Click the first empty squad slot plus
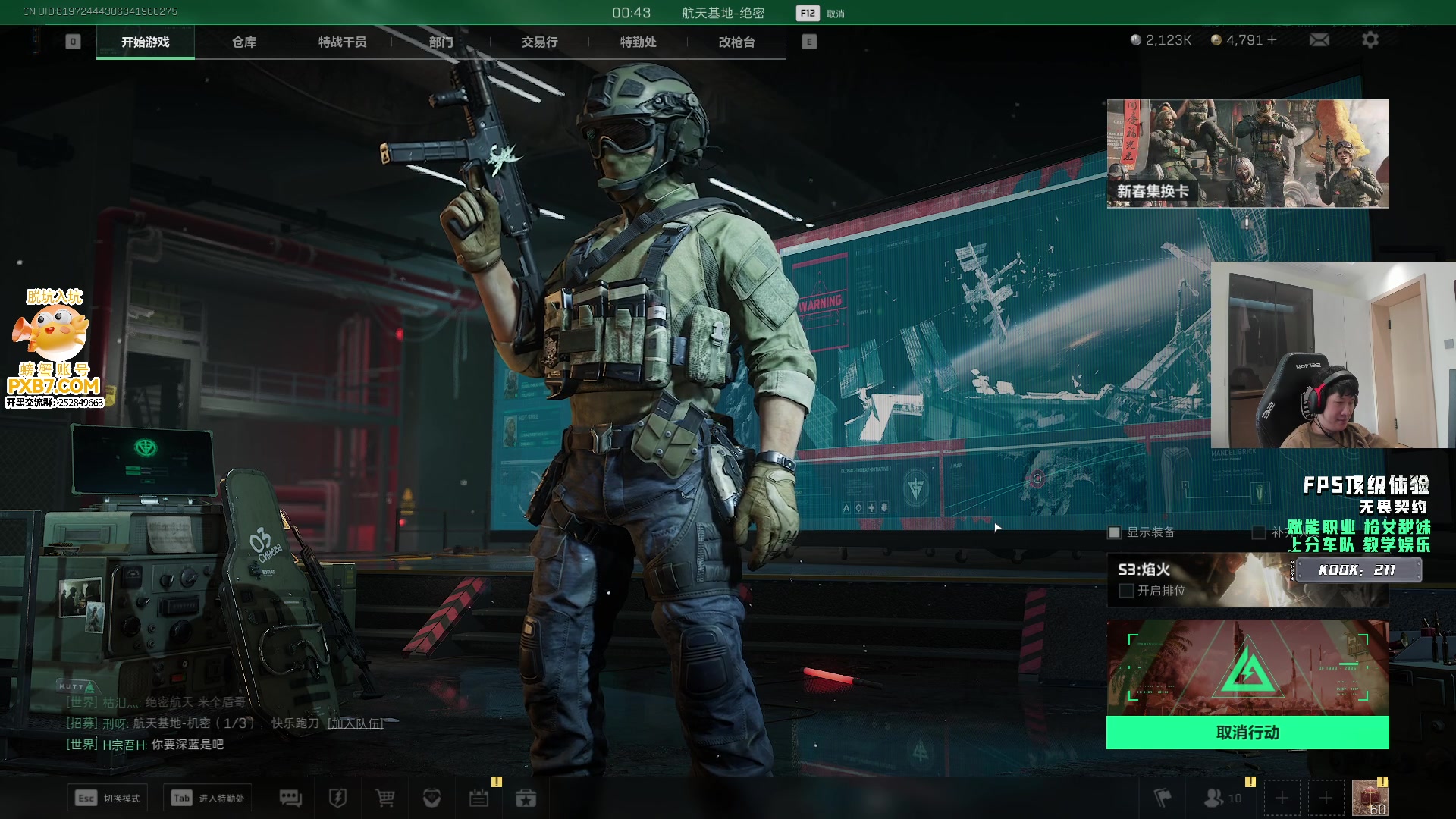This screenshot has width=1456, height=819. click(1282, 798)
